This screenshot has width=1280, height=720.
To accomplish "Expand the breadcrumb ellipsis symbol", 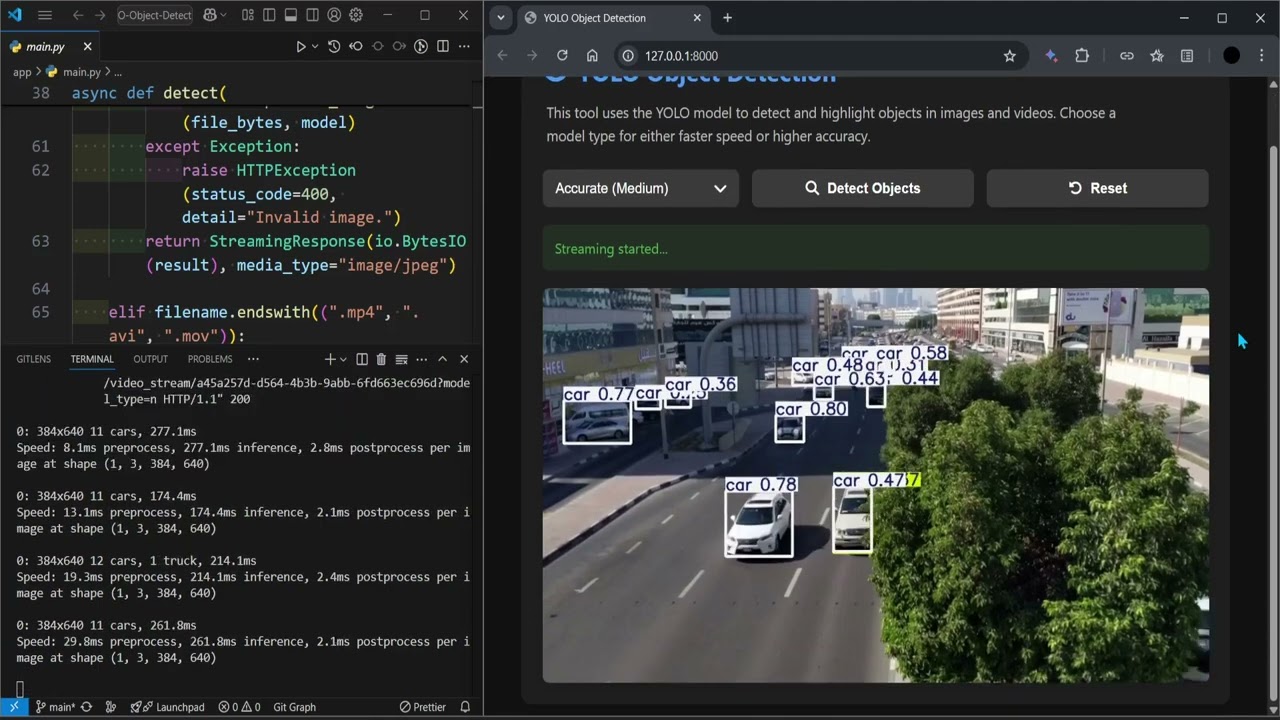I will pos(117,72).
